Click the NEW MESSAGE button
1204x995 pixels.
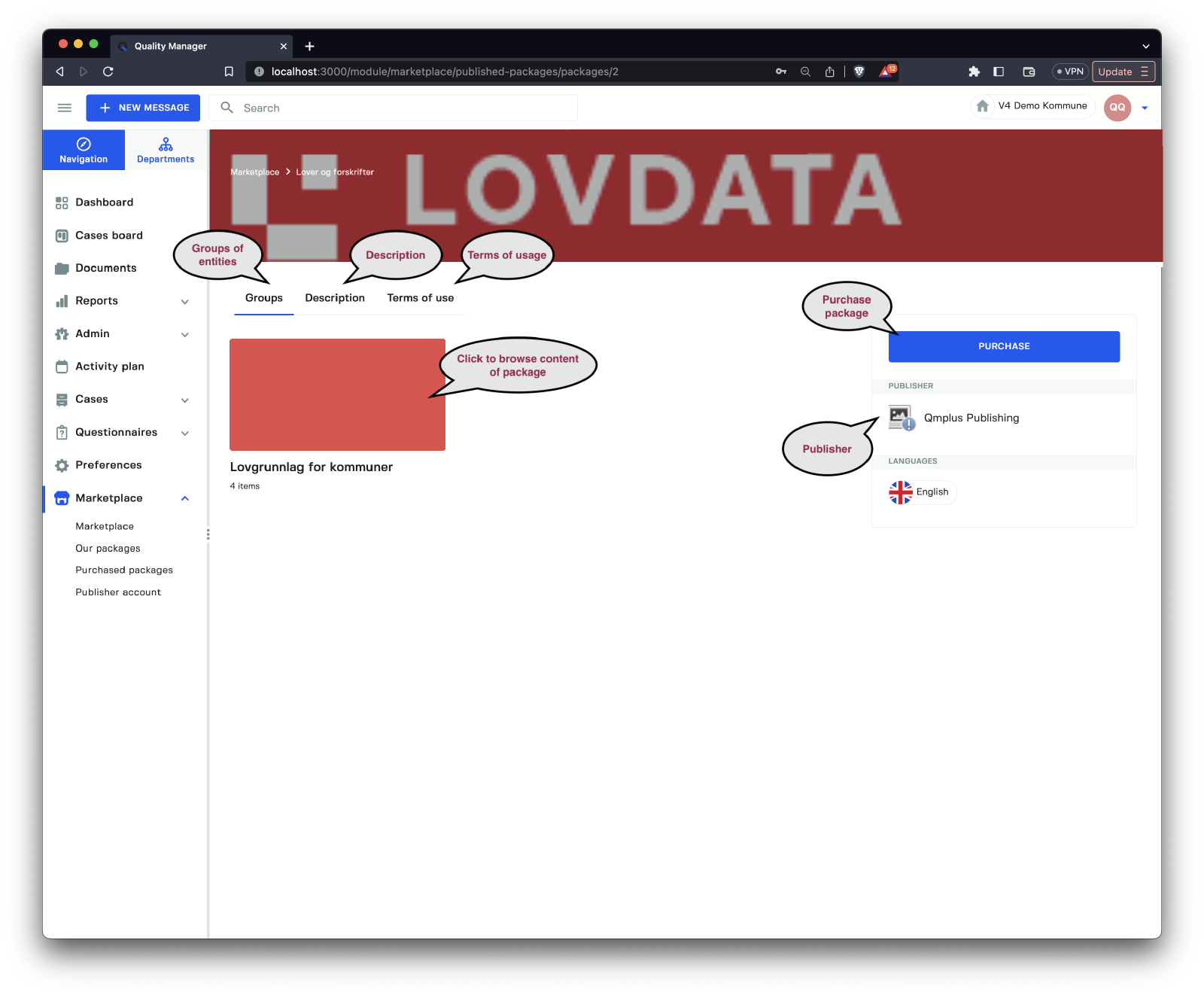coord(143,108)
